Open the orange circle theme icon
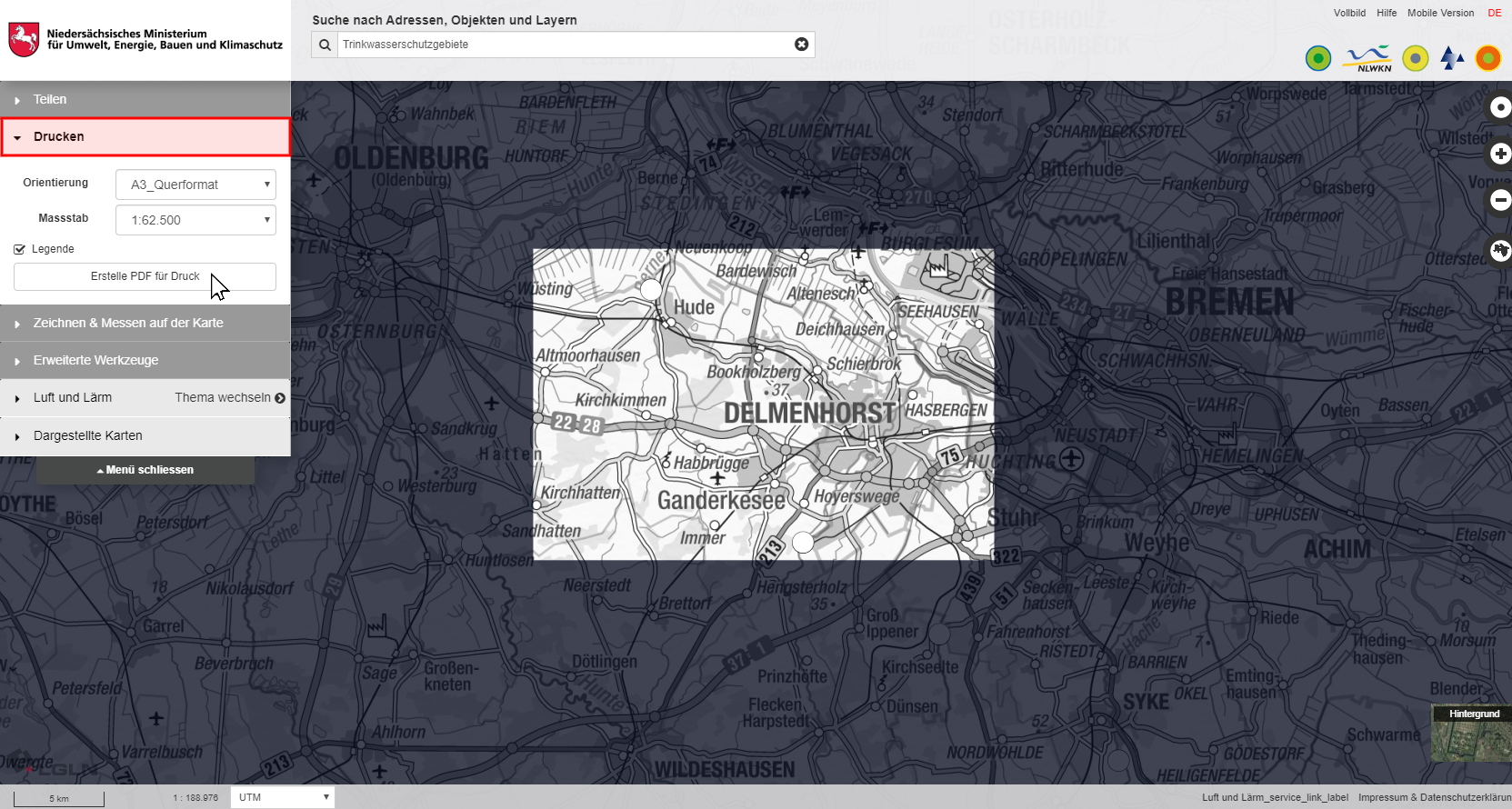The image size is (1512, 809). coord(1488,58)
